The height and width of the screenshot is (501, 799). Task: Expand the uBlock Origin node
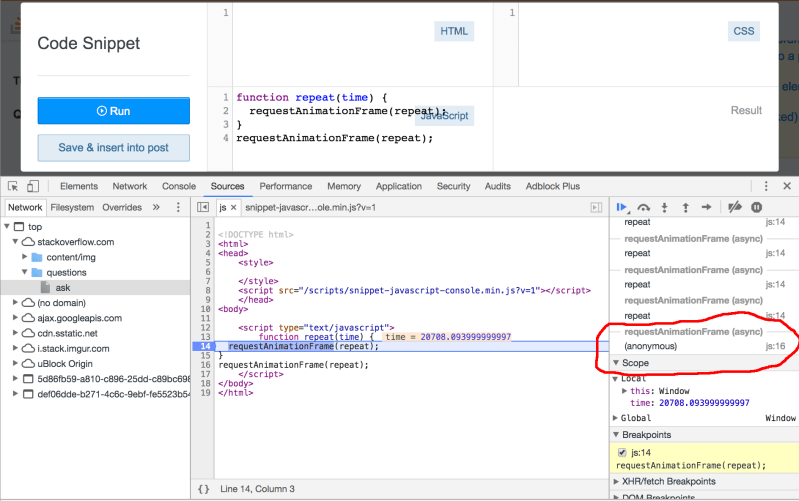coord(15,364)
